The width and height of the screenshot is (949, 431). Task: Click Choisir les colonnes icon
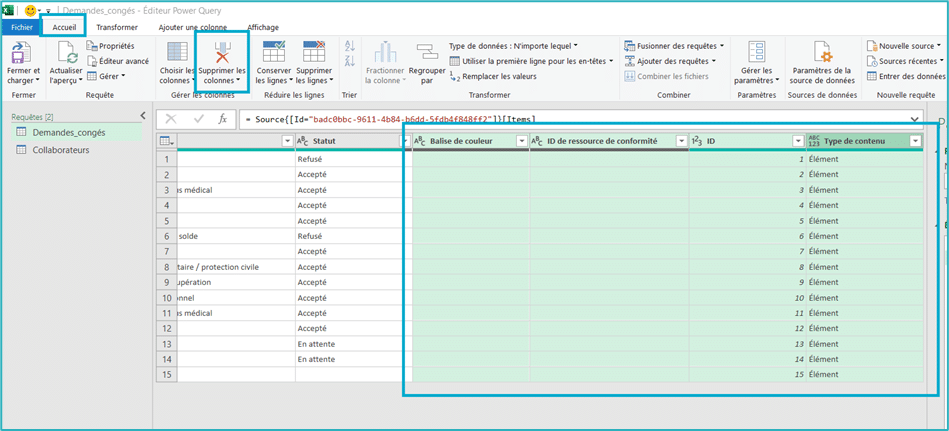[x=177, y=53]
